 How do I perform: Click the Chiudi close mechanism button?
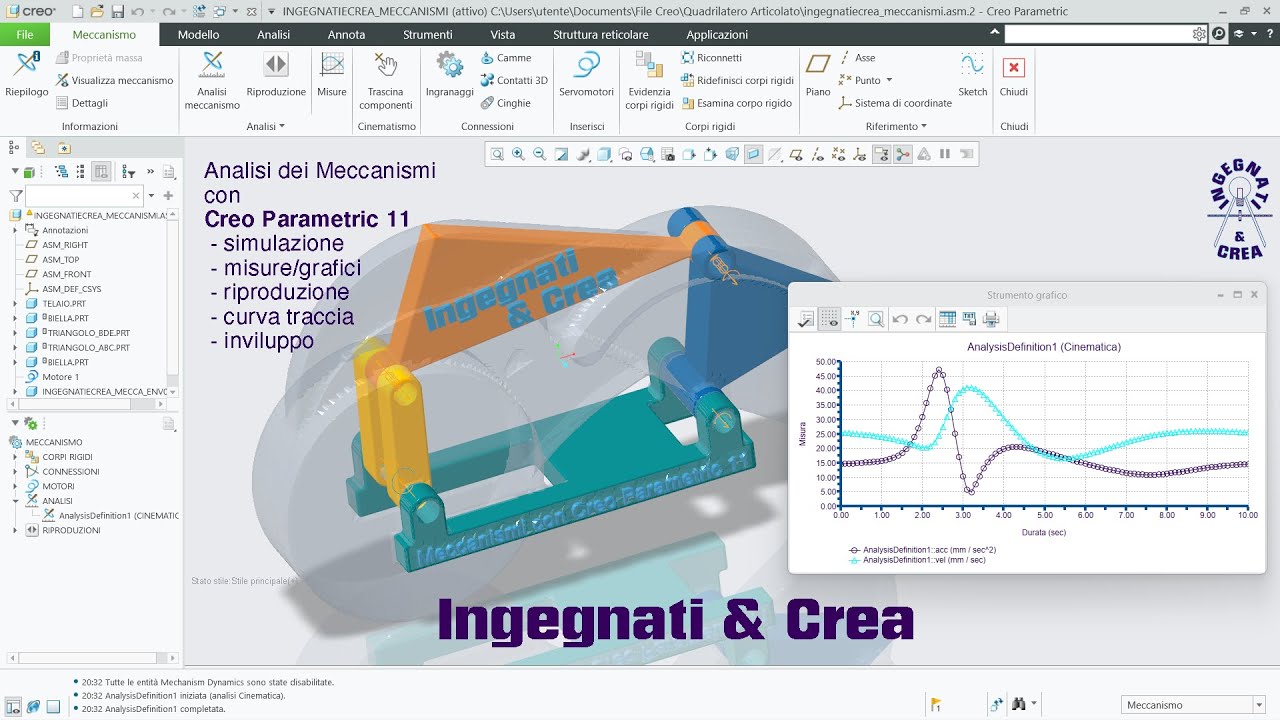pos(1014,75)
